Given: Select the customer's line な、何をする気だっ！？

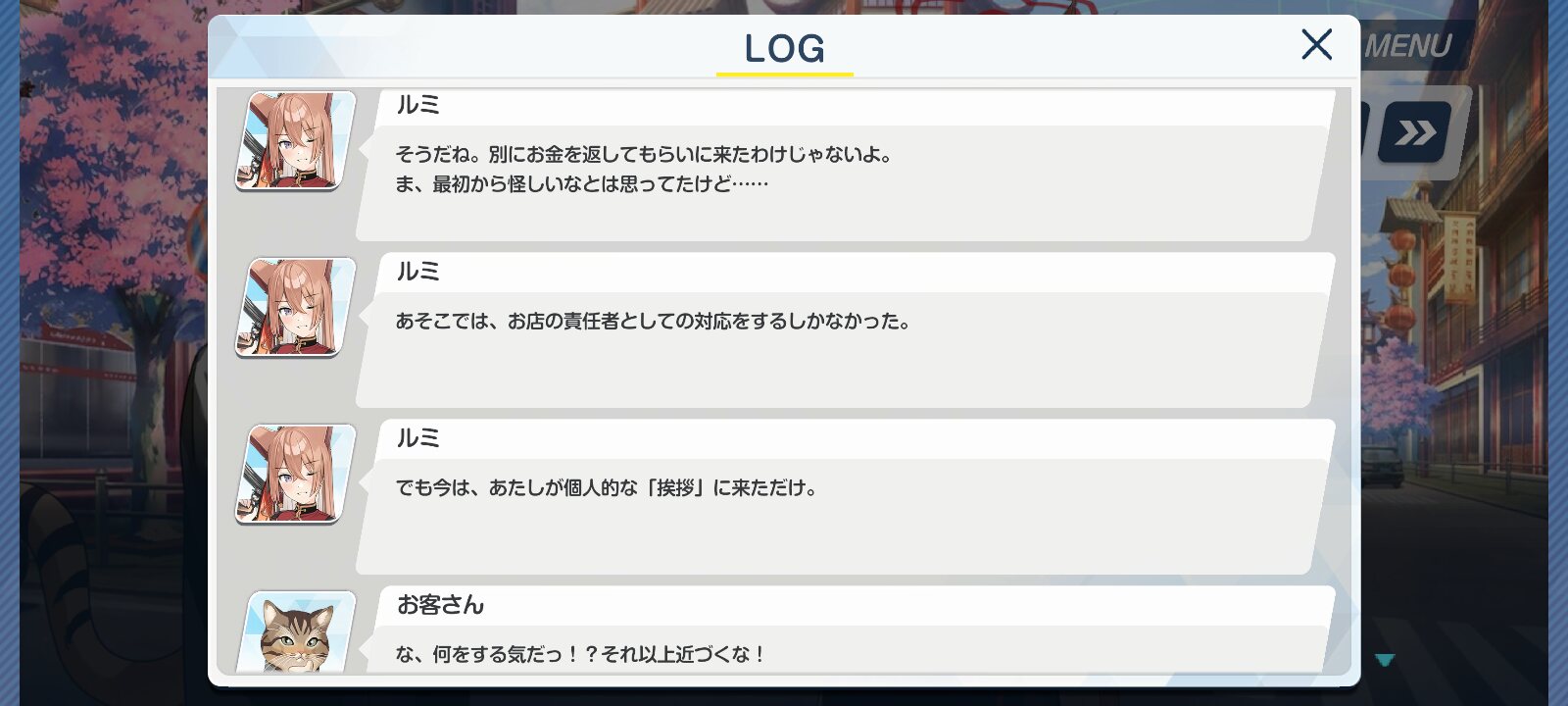Looking at the screenshot, I should 581,654.
